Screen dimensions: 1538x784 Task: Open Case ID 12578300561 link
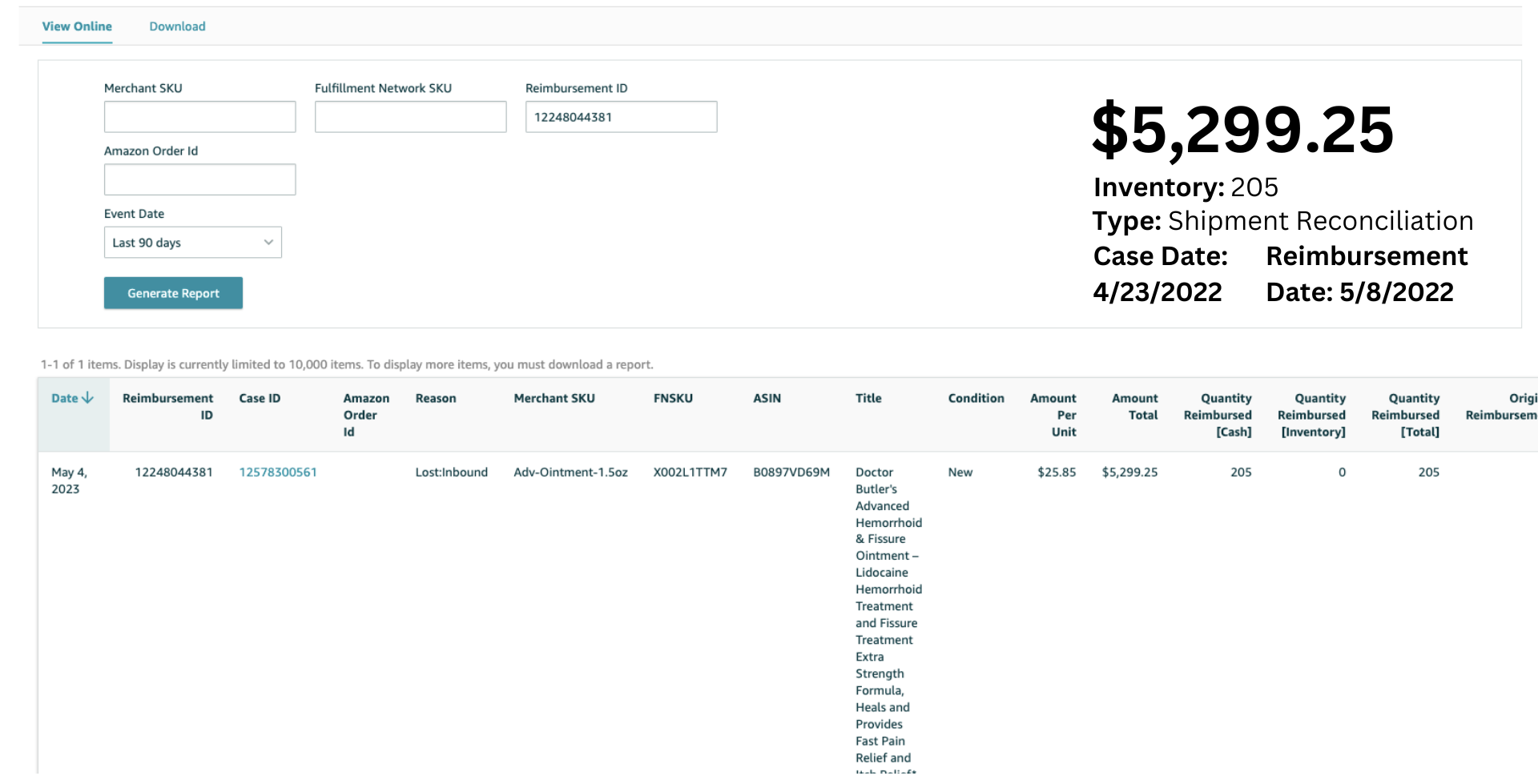pyautogui.click(x=278, y=472)
